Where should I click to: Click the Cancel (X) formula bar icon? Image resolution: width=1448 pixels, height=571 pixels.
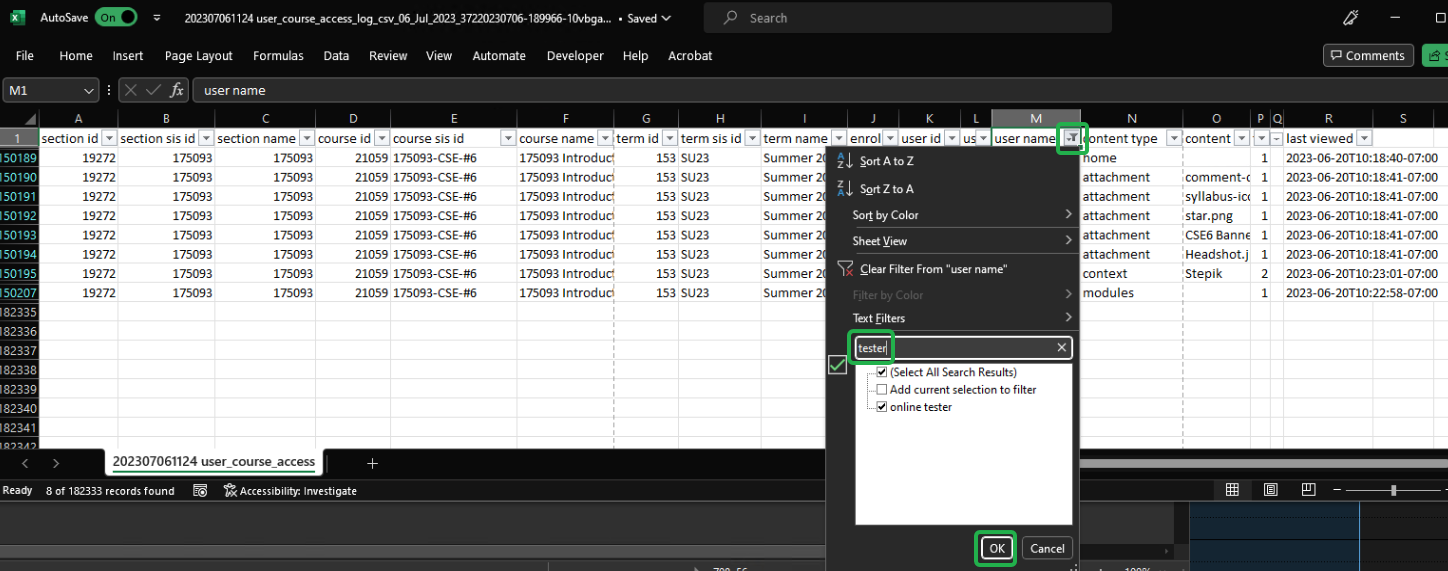[x=132, y=90]
